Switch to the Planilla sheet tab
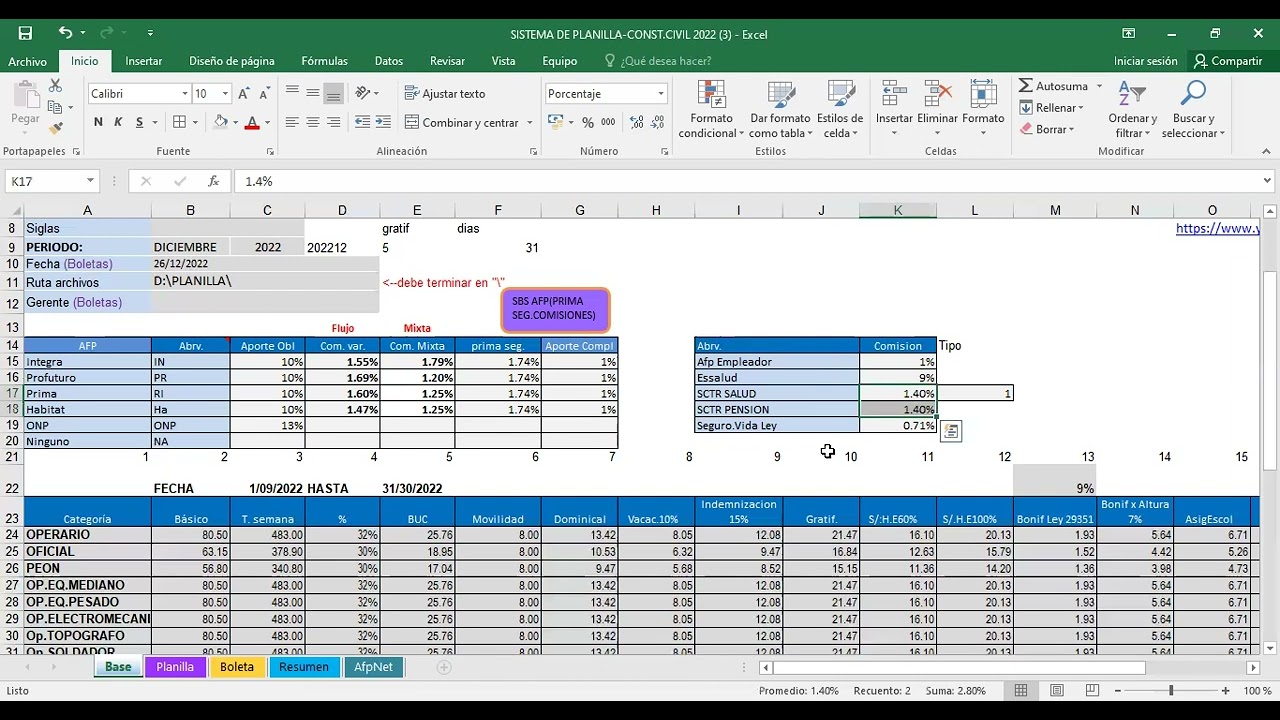Viewport: 1280px width, 720px height. point(175,667)
